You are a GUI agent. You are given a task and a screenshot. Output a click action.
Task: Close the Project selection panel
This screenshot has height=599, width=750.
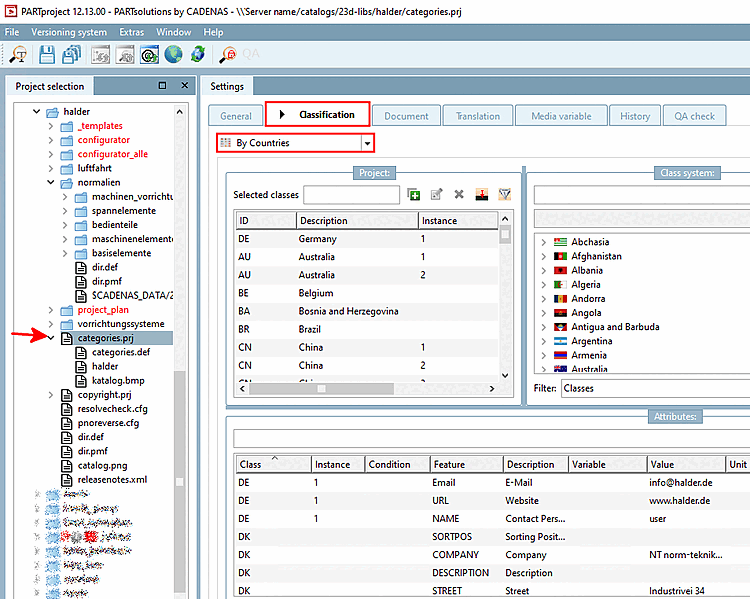(x=185, y=85)
